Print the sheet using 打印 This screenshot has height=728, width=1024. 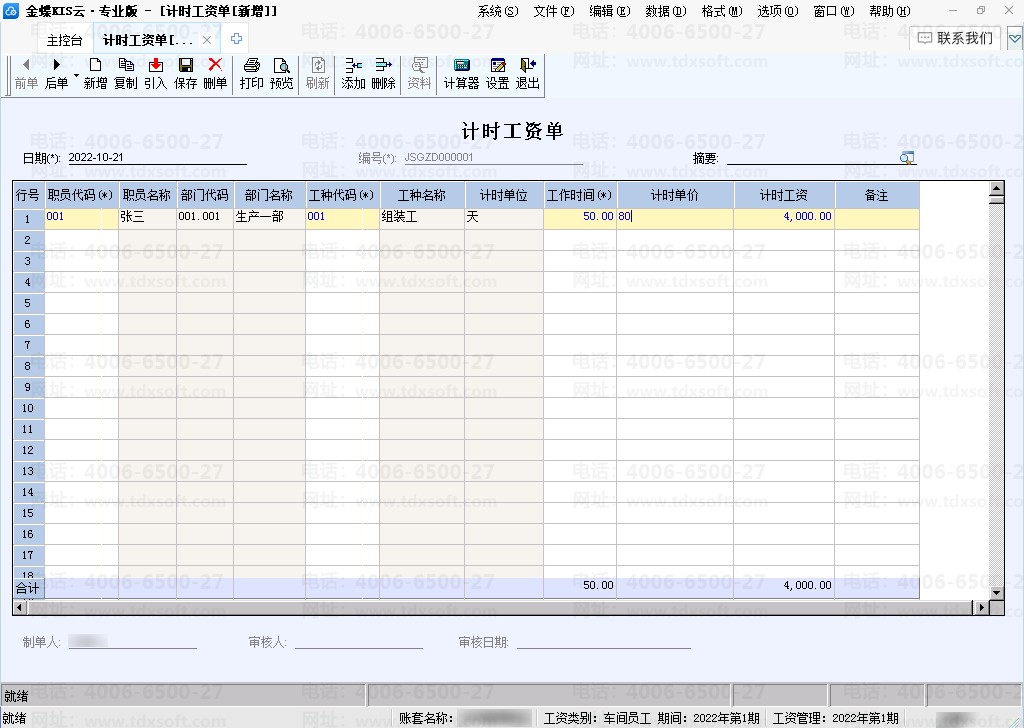click(251, 74)
